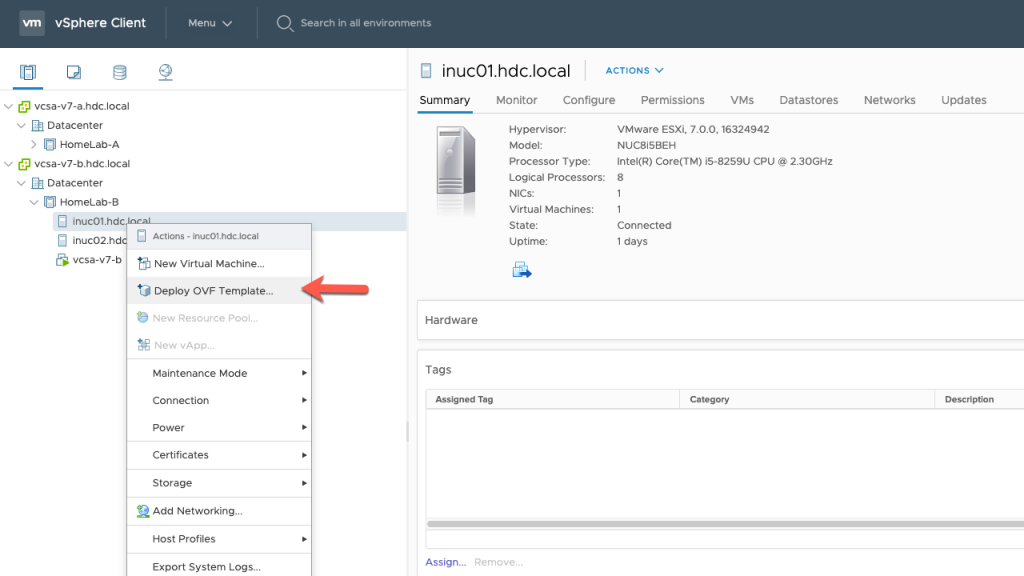The image size is (1024, 576).
Task: Expand the Power submenu
Action: (x=219, y=428)
